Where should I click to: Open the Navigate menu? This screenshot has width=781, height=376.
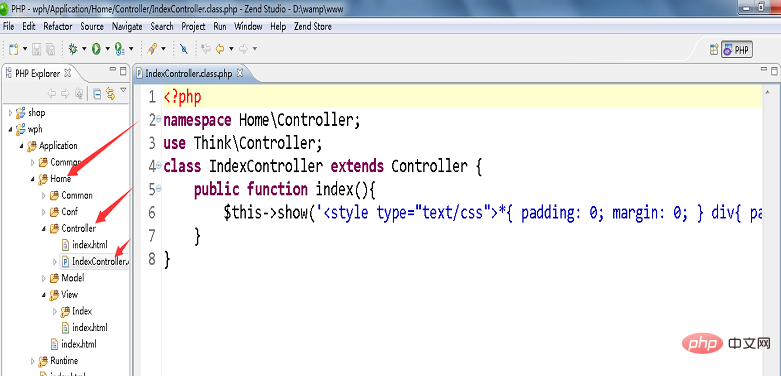coord(127,26)
